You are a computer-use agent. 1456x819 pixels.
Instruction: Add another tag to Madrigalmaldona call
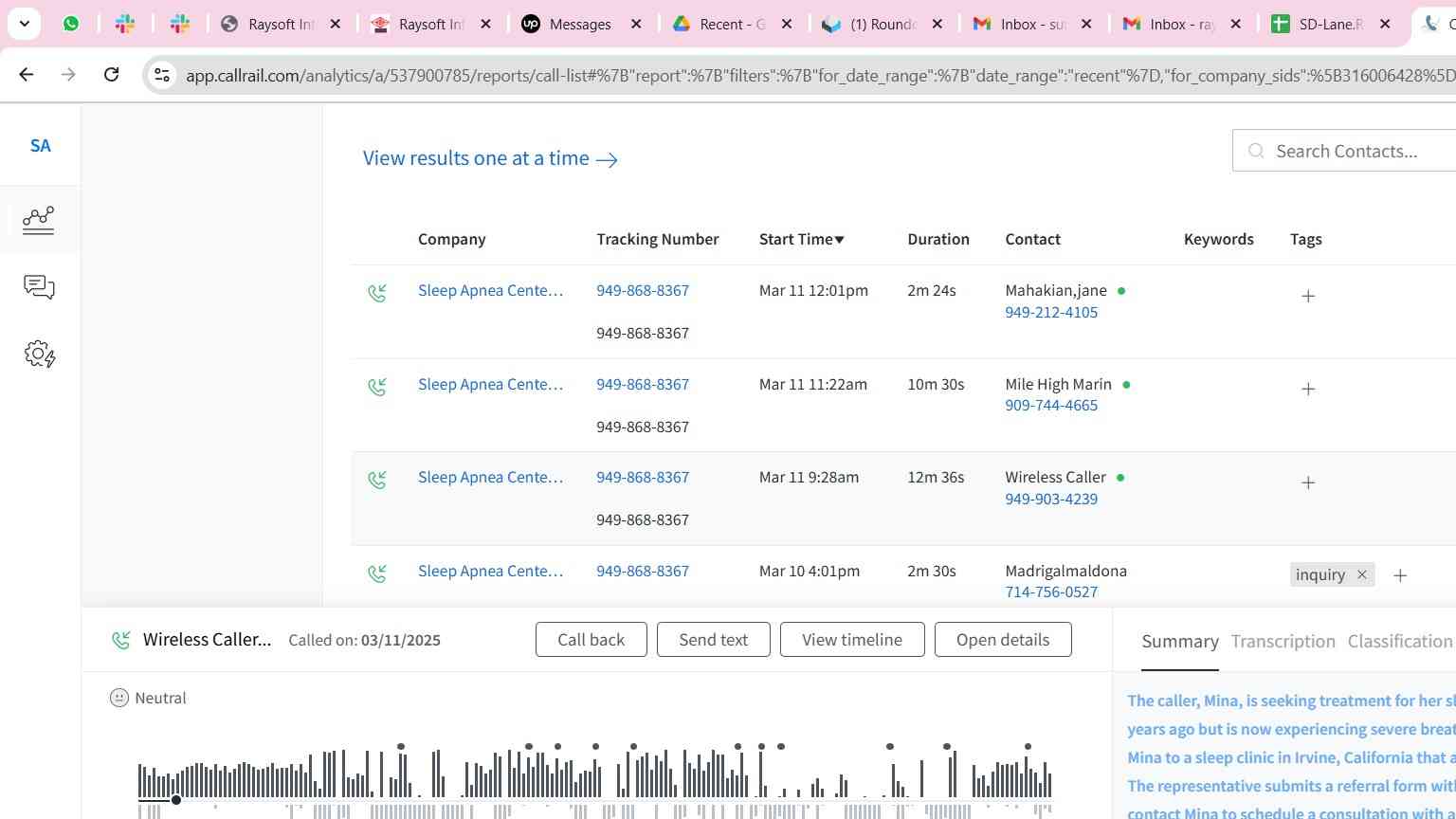pyautogui.click(x=1400, y=575)
